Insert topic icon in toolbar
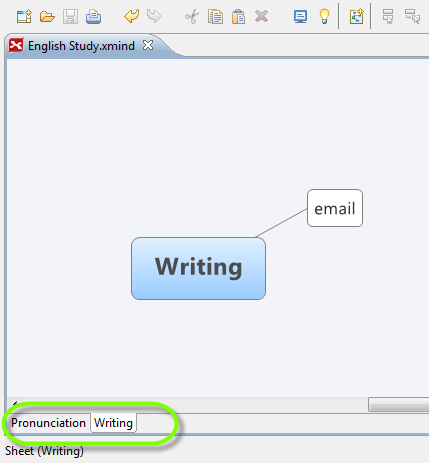Viewport: 429px width, 463px height. (x=388, y=16)
